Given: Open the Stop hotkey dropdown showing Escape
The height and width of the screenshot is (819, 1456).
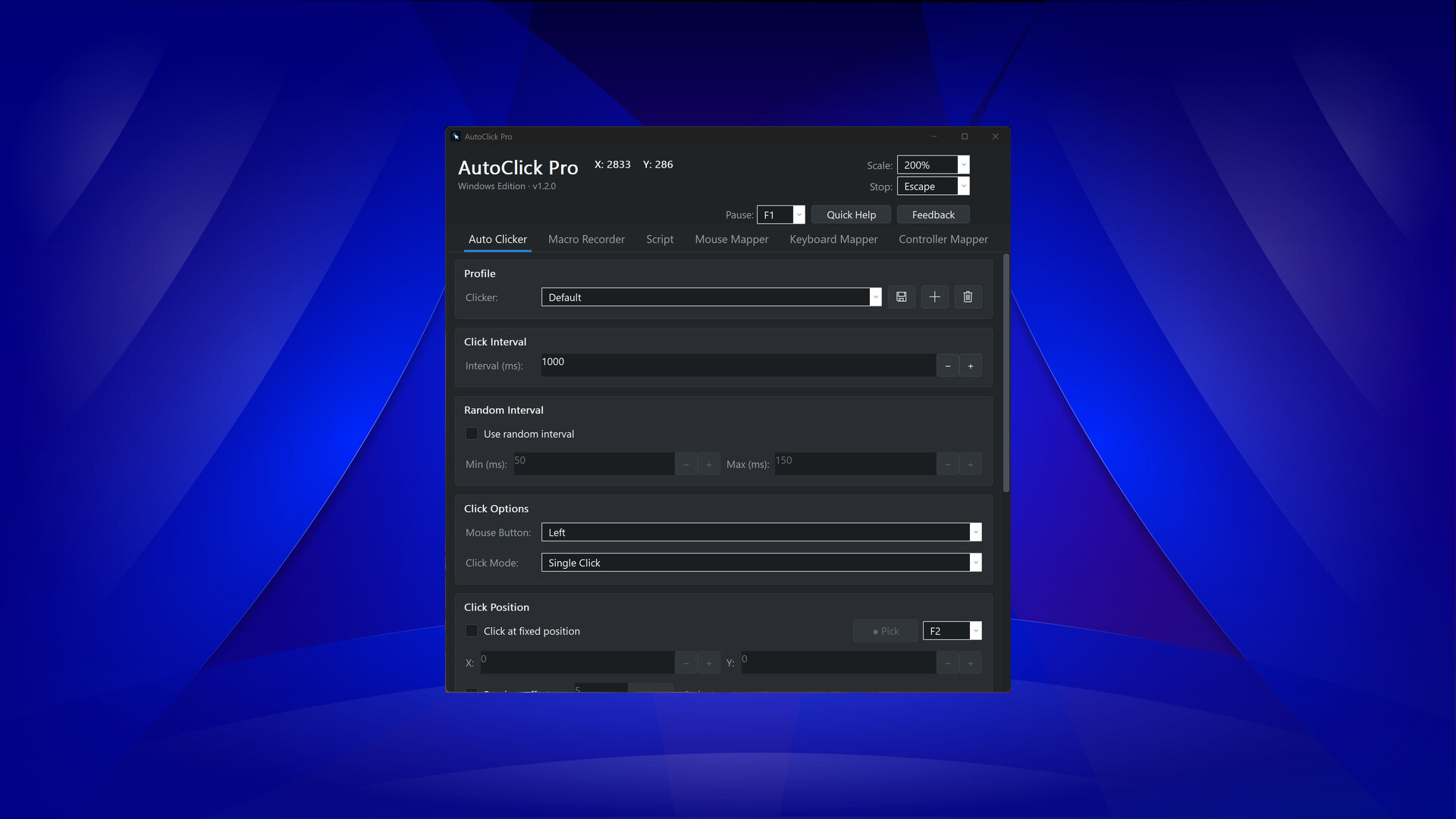Looking at the screenshot, I should [x=934, y=187].
